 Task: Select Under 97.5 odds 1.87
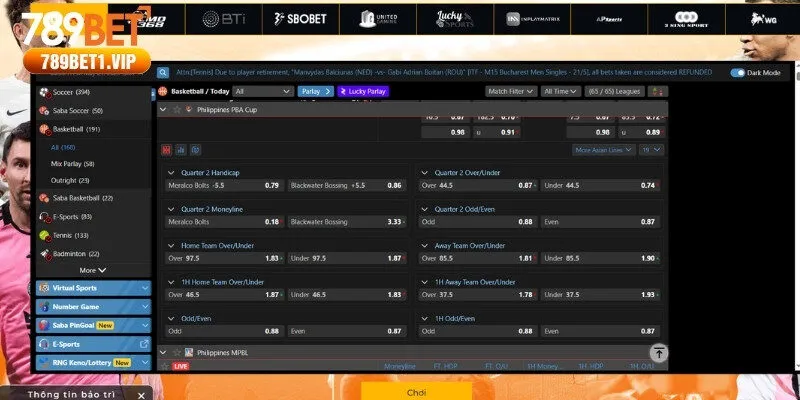(347, 259)
